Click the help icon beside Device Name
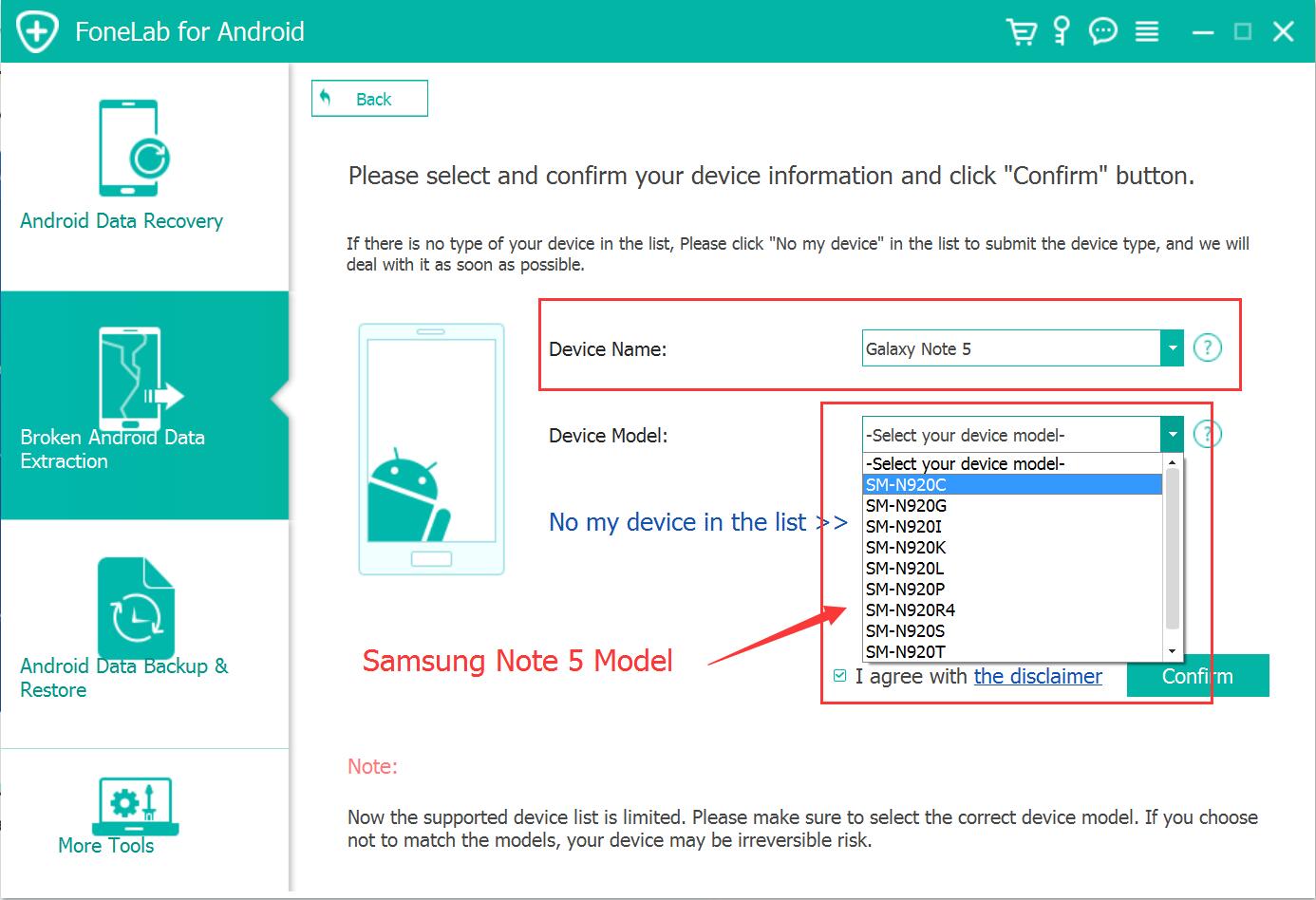This screenshot has height=900, width=1316. (x=1207, y=347)
